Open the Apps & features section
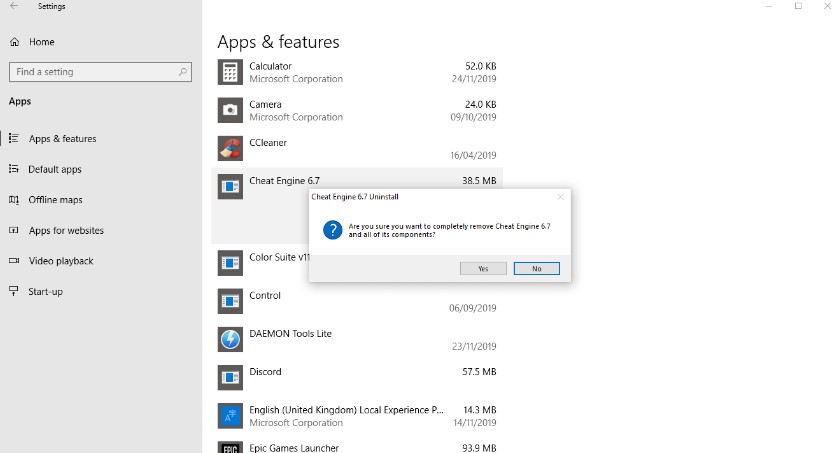 click(x=63, y=139)
